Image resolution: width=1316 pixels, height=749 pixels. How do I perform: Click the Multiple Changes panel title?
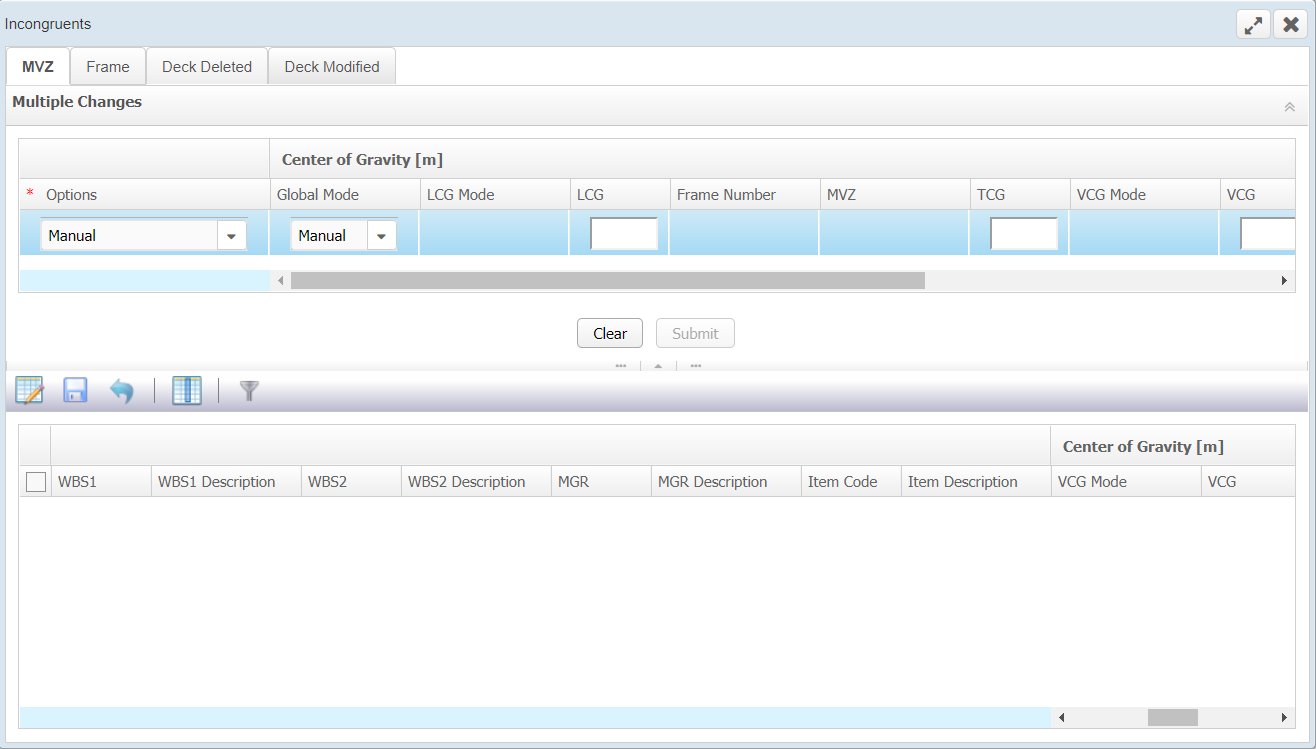click(x=77, y=102)
